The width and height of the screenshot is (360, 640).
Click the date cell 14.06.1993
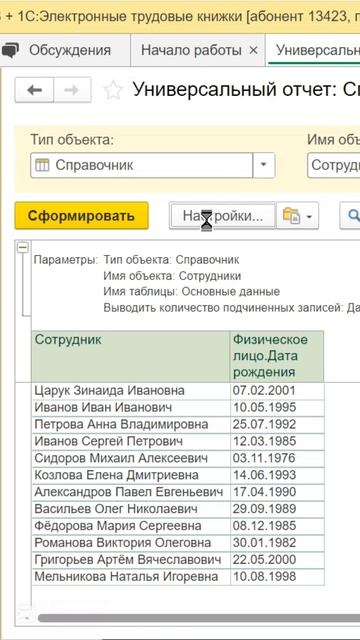[x=277, y=475]
